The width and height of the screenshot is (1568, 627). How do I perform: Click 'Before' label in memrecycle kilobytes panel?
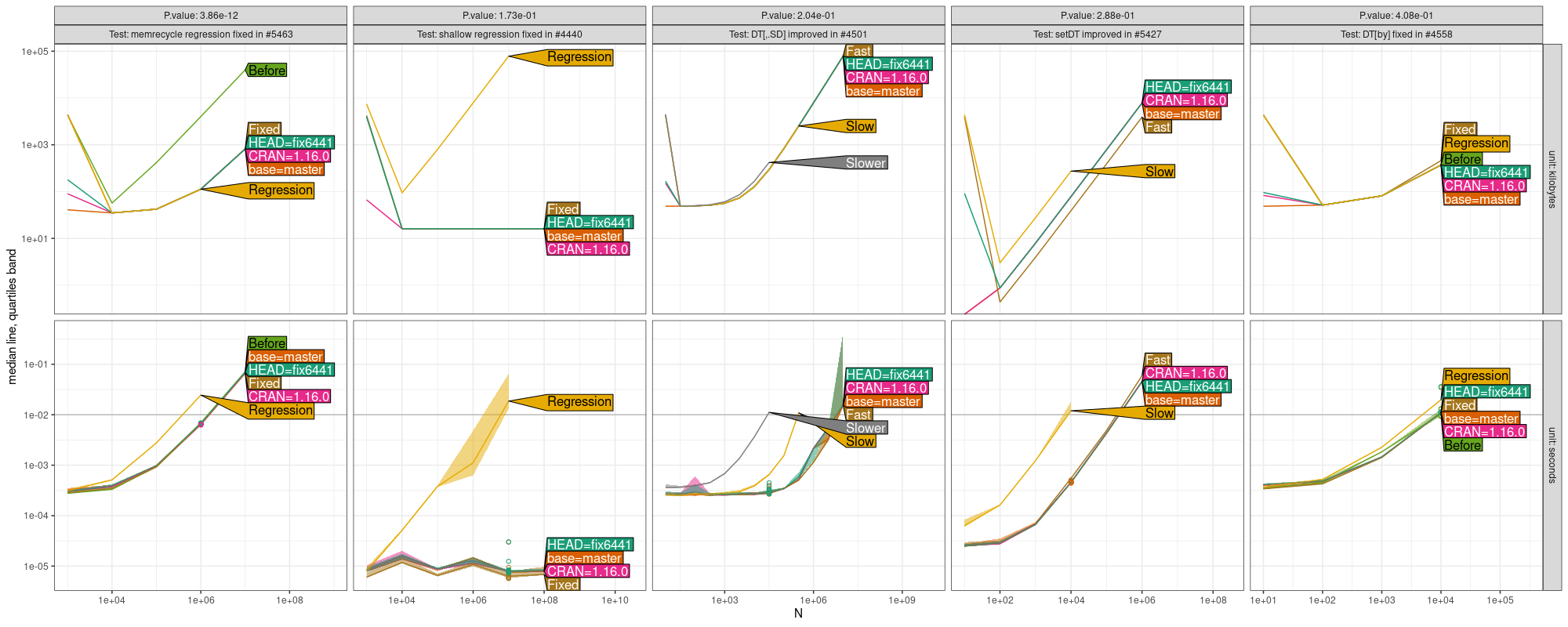267,71
